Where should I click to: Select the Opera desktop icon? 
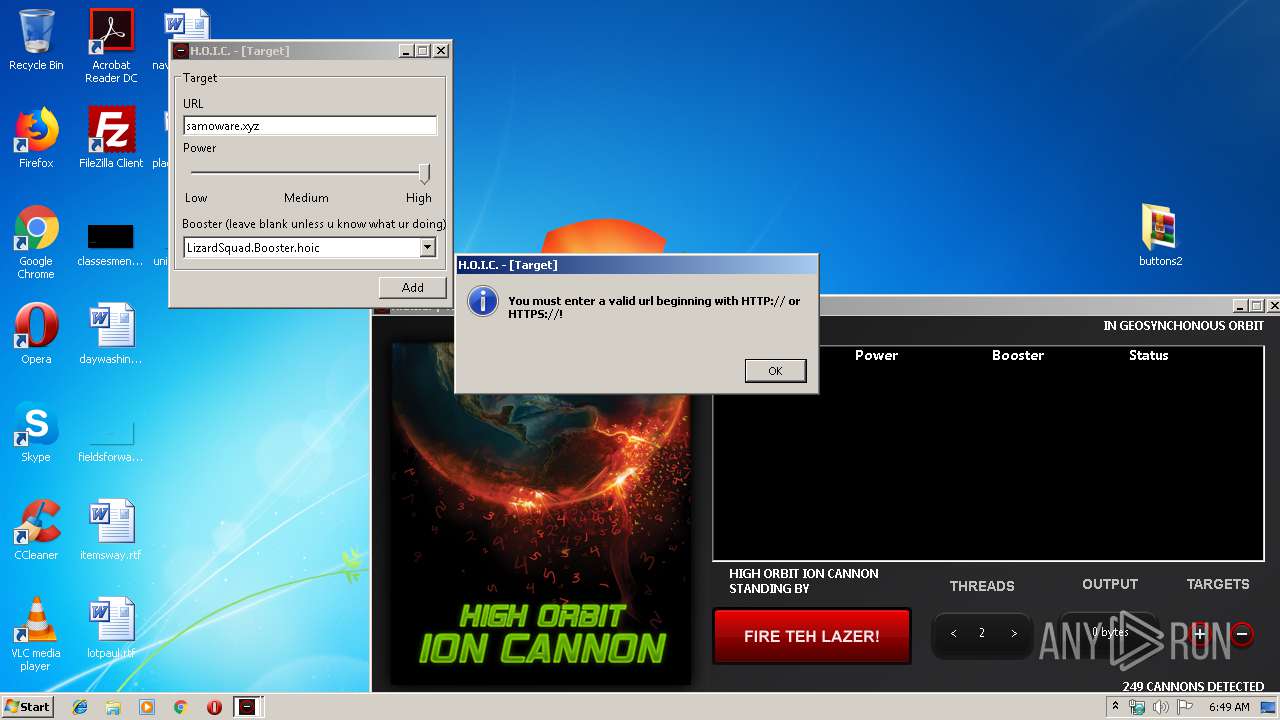click(36, 334)
